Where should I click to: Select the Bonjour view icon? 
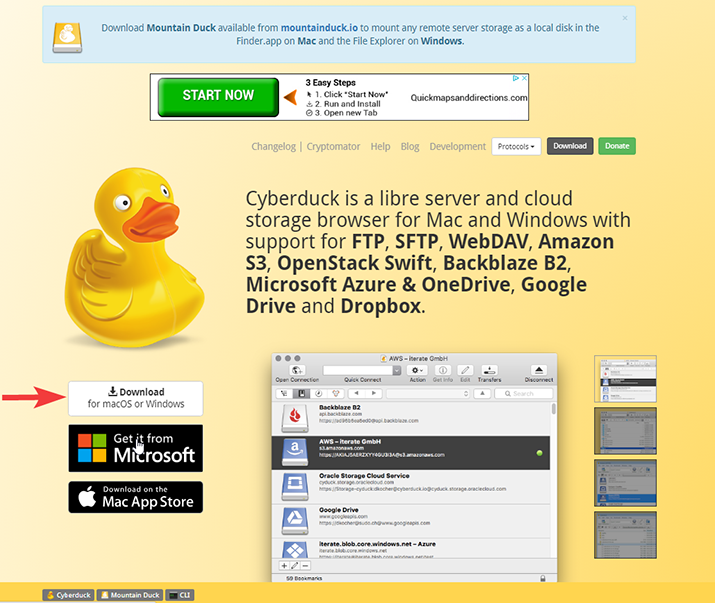pos(336,393)
